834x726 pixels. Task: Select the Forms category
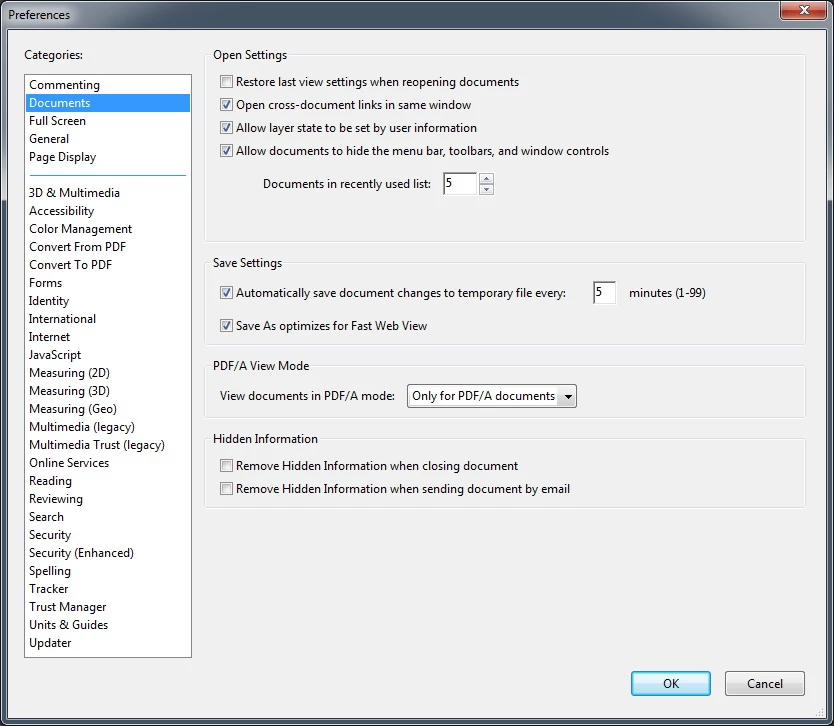pyautogui.click(x=108, y=283)
